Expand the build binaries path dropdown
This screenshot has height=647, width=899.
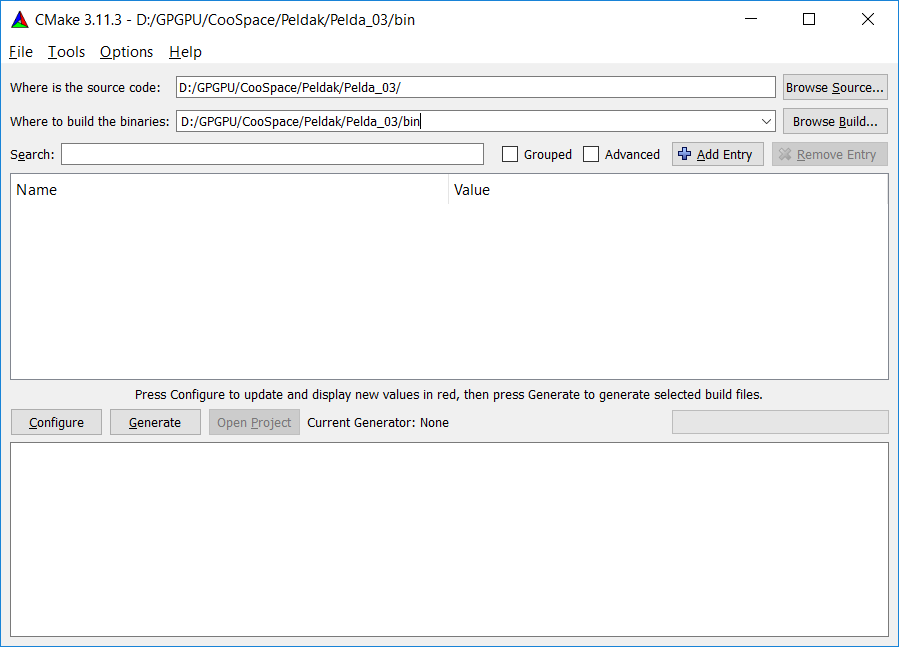[766, 121]
